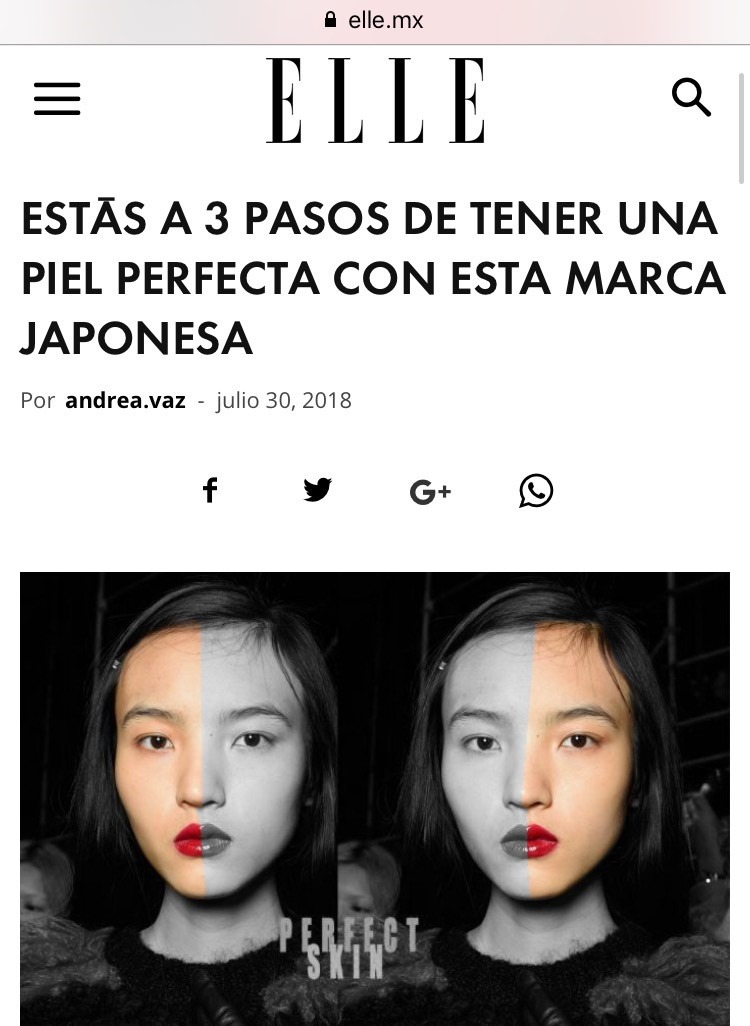The height and width of the screenshot is (1026, 750).
Task: Click the PERFECT SKIN text overlay
Action: click(349, 948)
